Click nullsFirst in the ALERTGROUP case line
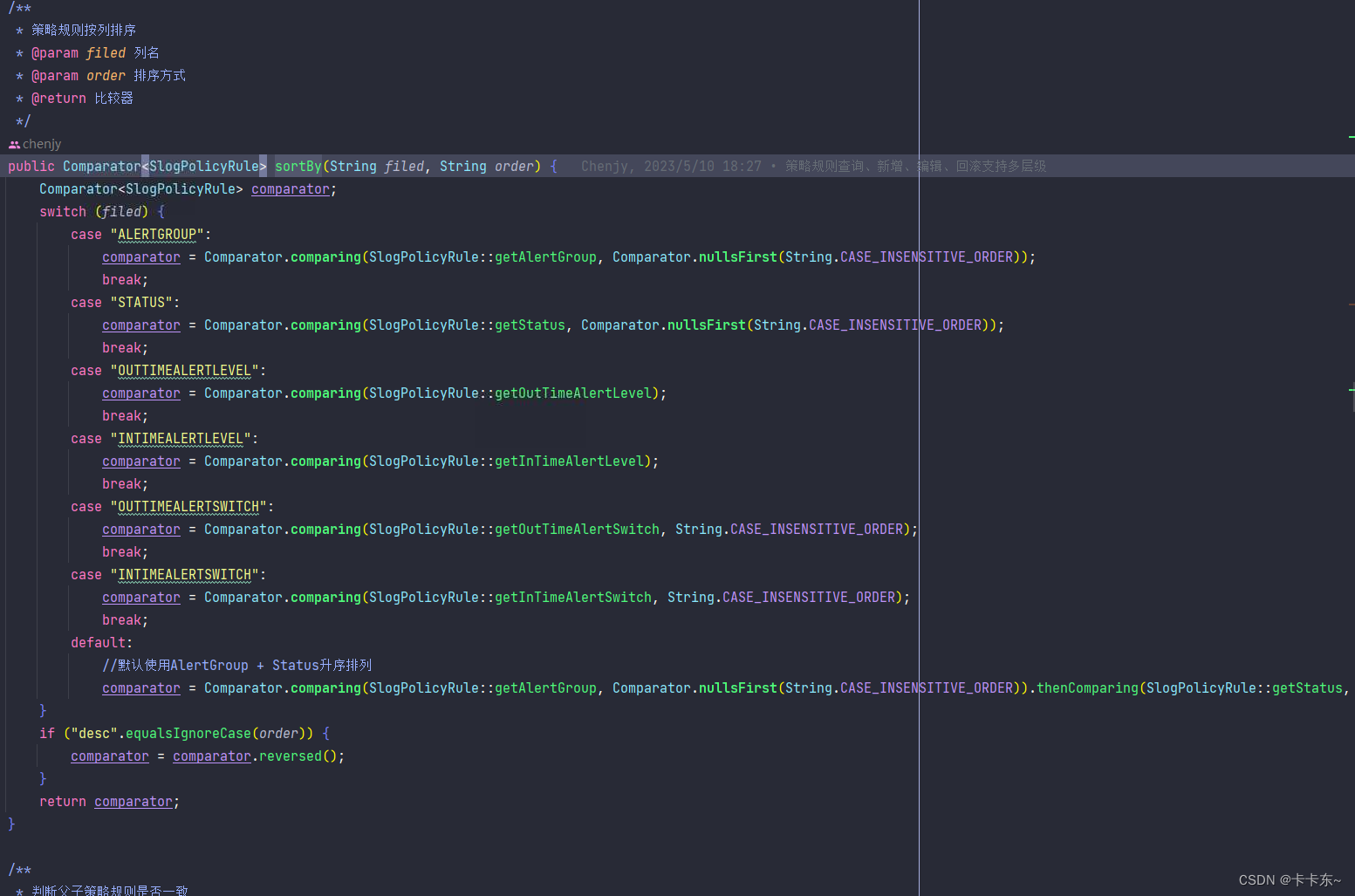1355x896 pixels. click(x=738, y=256)
